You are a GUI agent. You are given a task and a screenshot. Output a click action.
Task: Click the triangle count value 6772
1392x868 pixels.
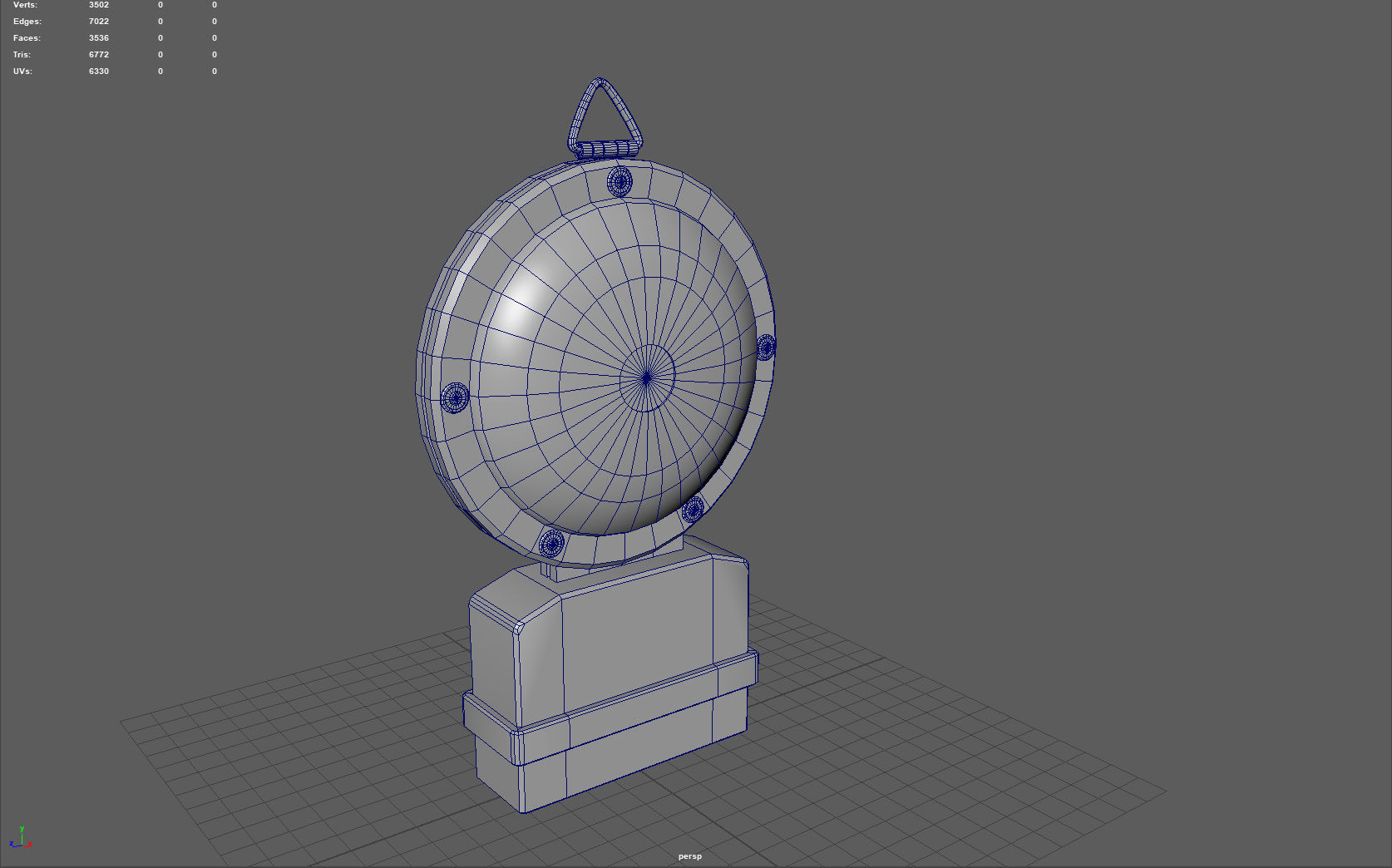[x=99, y=55]
